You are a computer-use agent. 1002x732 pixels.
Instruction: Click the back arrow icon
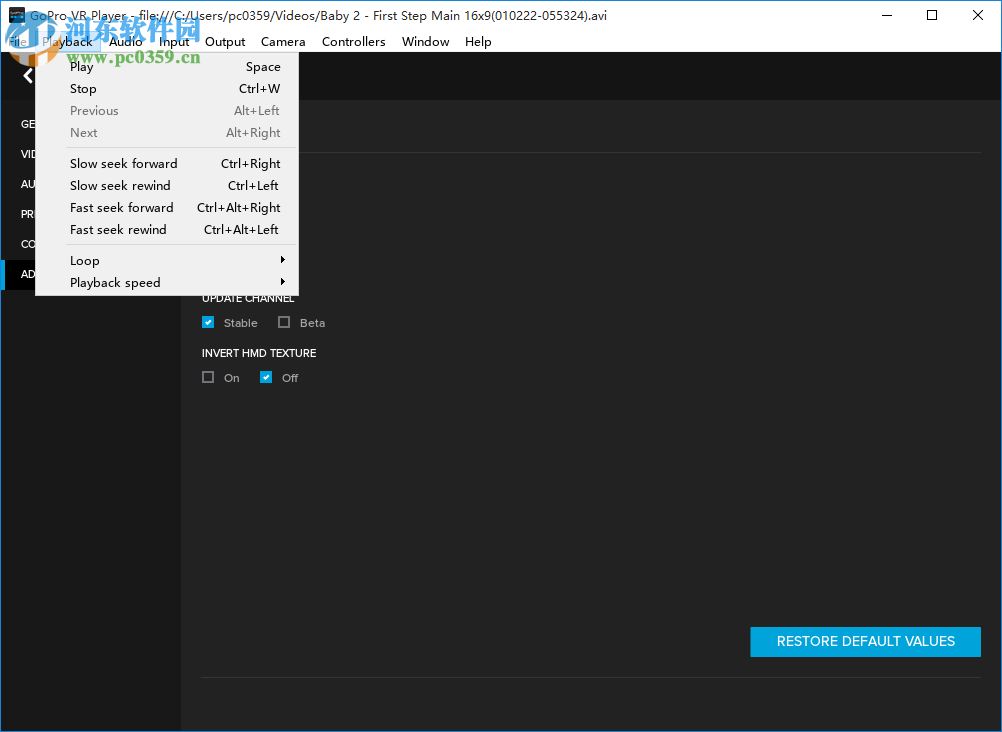pos(27,76)
